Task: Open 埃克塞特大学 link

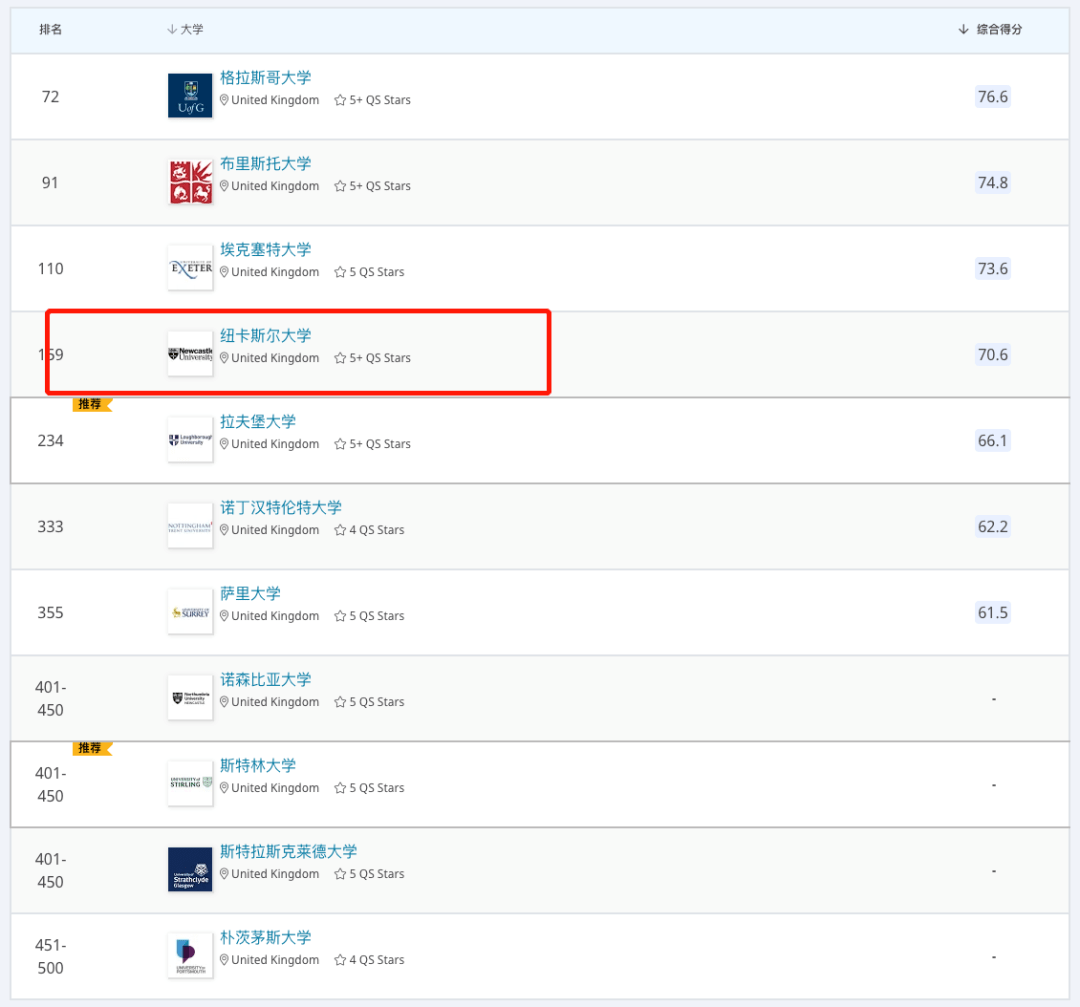Action: (265, 250)
